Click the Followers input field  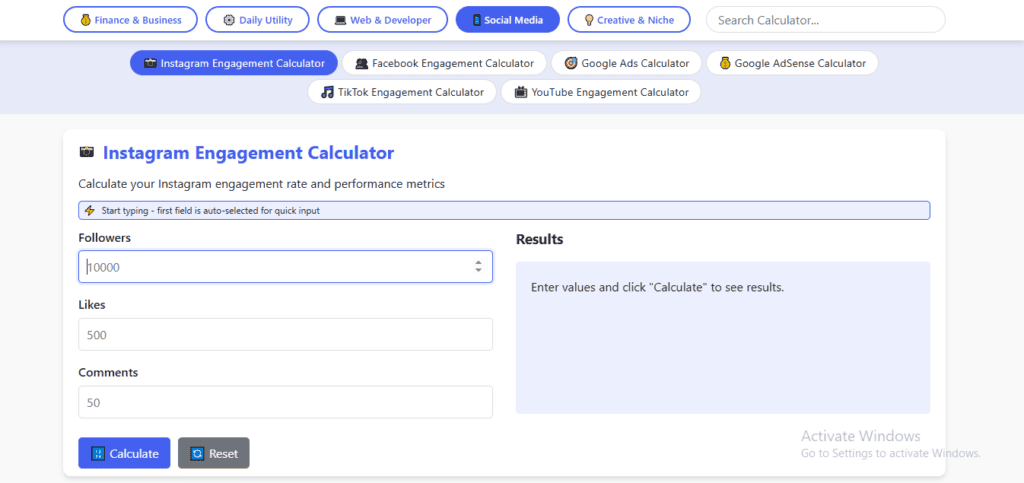285,266
